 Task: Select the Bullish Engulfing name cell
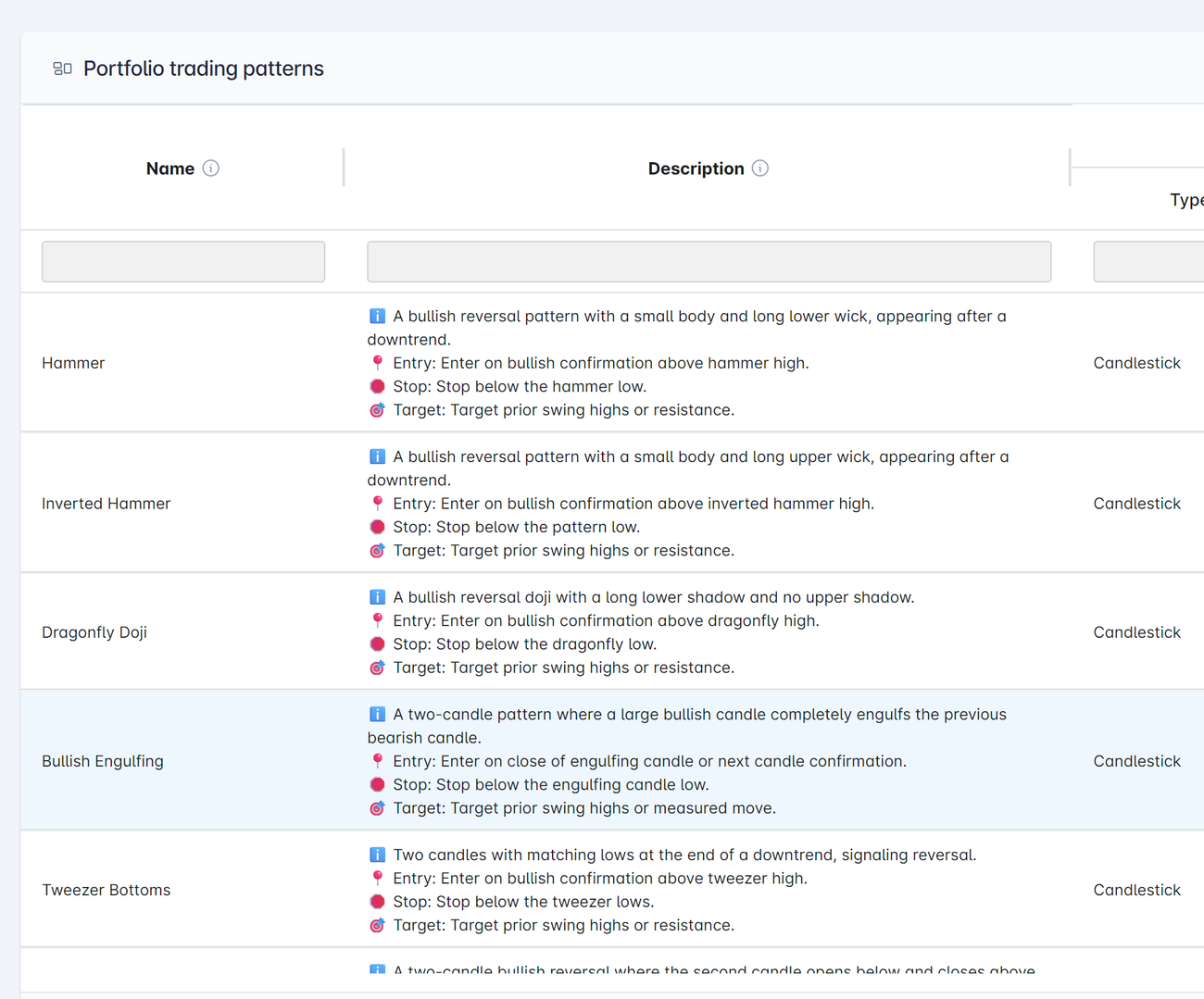point(103,761)
